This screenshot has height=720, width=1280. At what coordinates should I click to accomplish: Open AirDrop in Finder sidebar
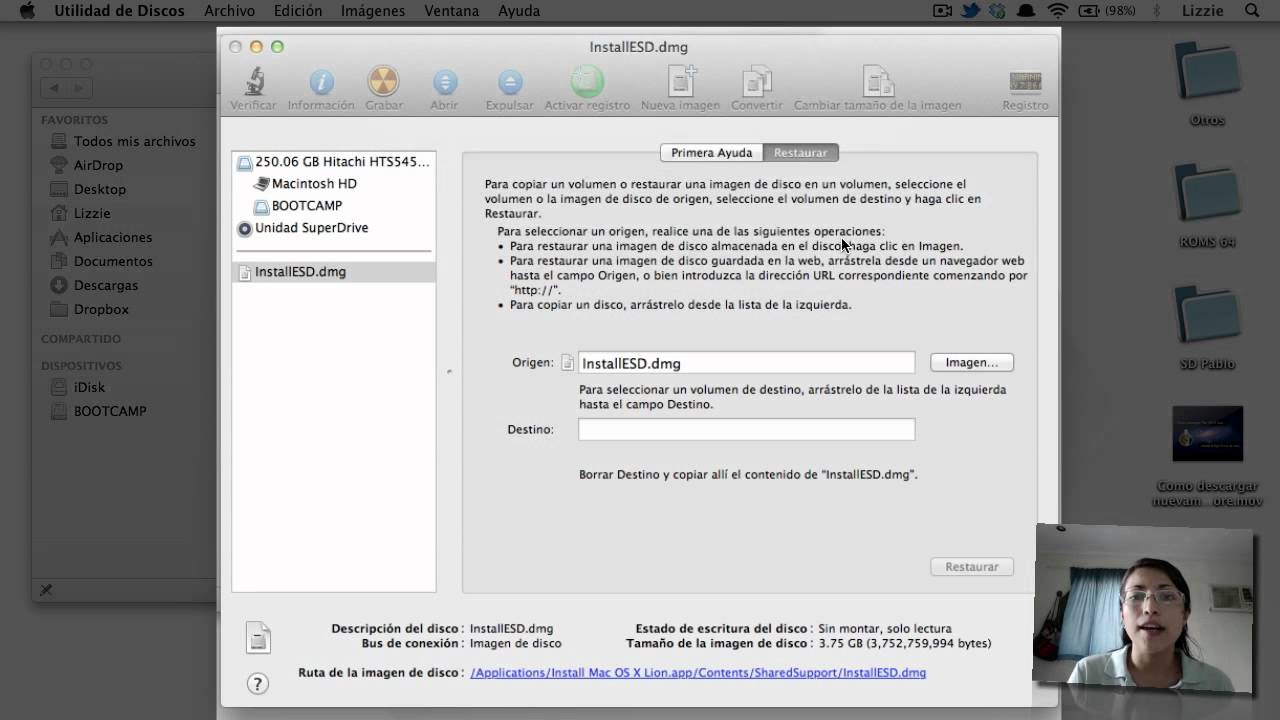[x=87, y=165]
